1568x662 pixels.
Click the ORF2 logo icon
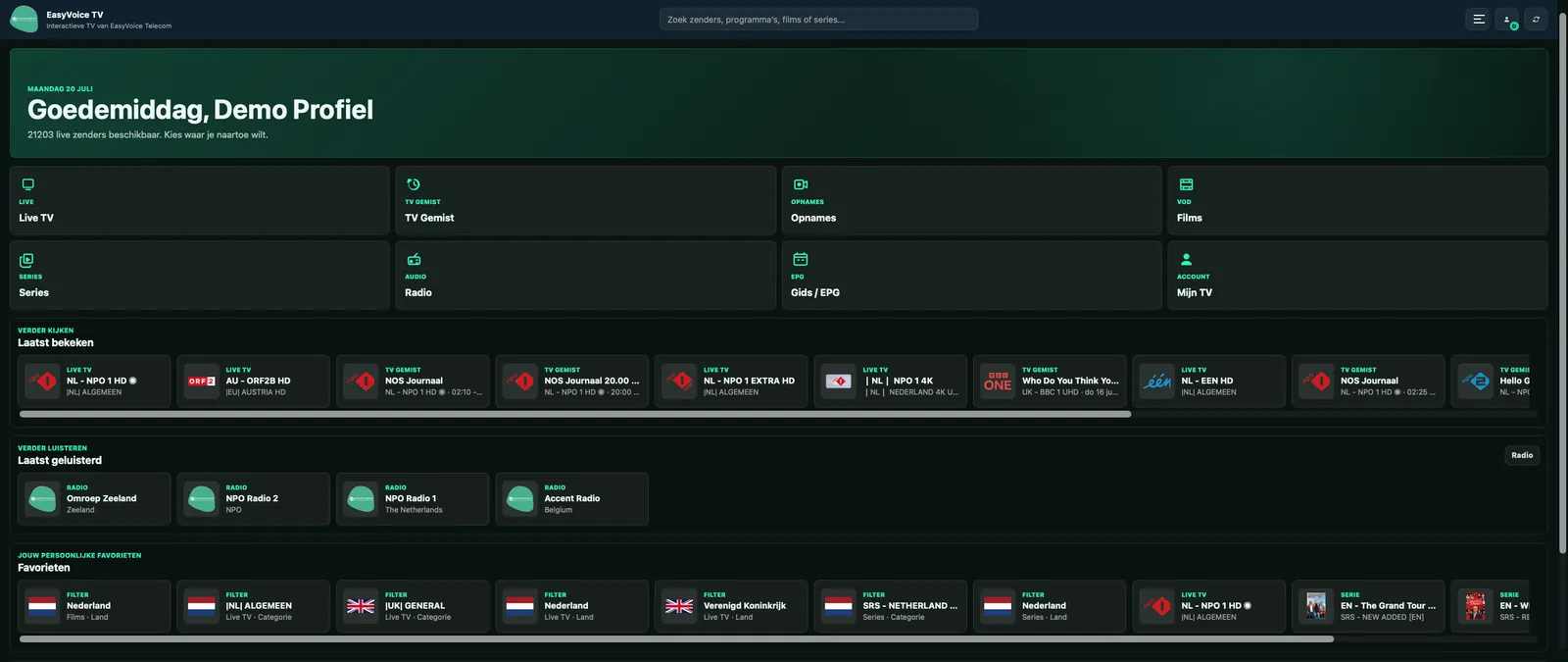pyautogui.click(x=202, y=382)
